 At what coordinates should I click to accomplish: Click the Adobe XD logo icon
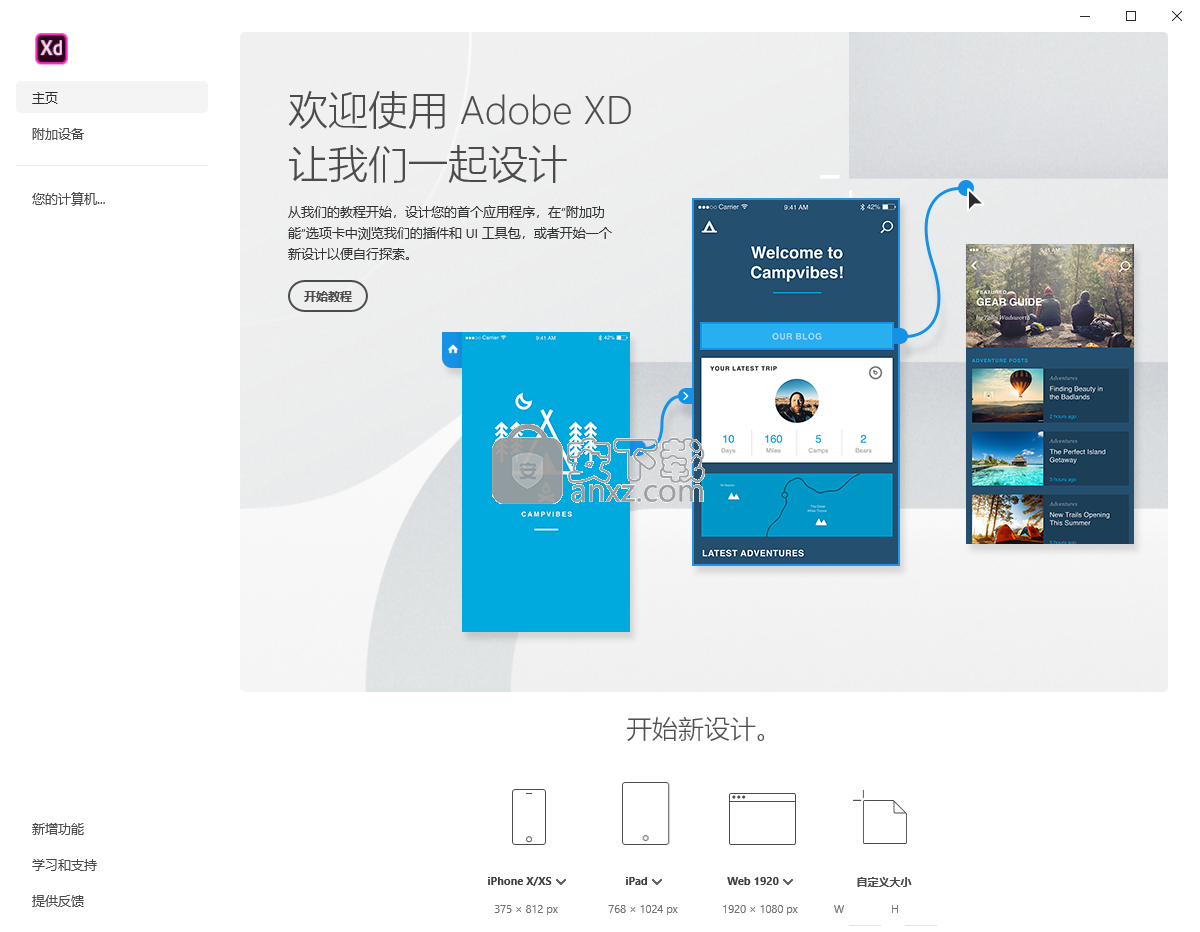(x=51, y=48)
